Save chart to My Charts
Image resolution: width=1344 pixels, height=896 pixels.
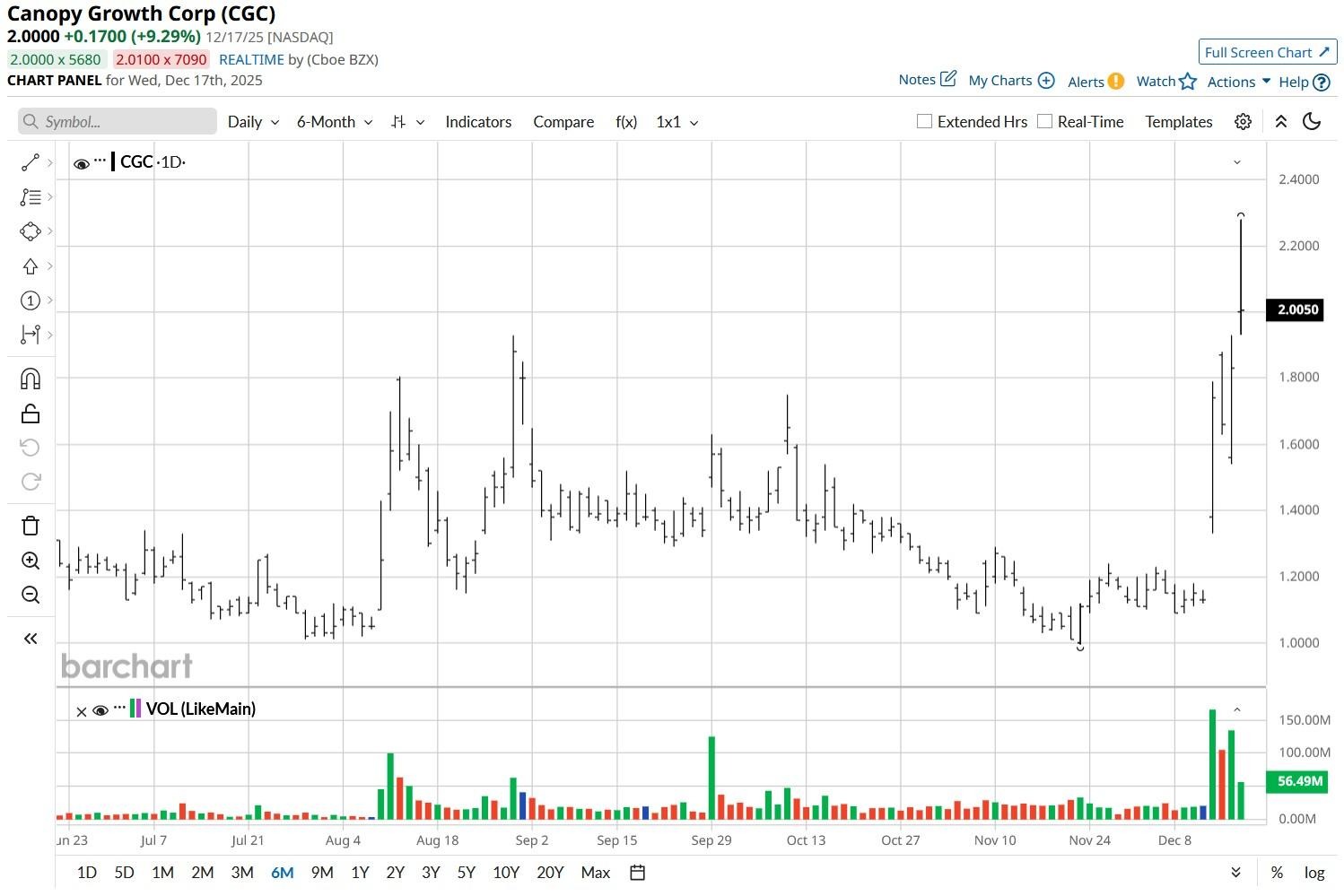coord(1011,81)
